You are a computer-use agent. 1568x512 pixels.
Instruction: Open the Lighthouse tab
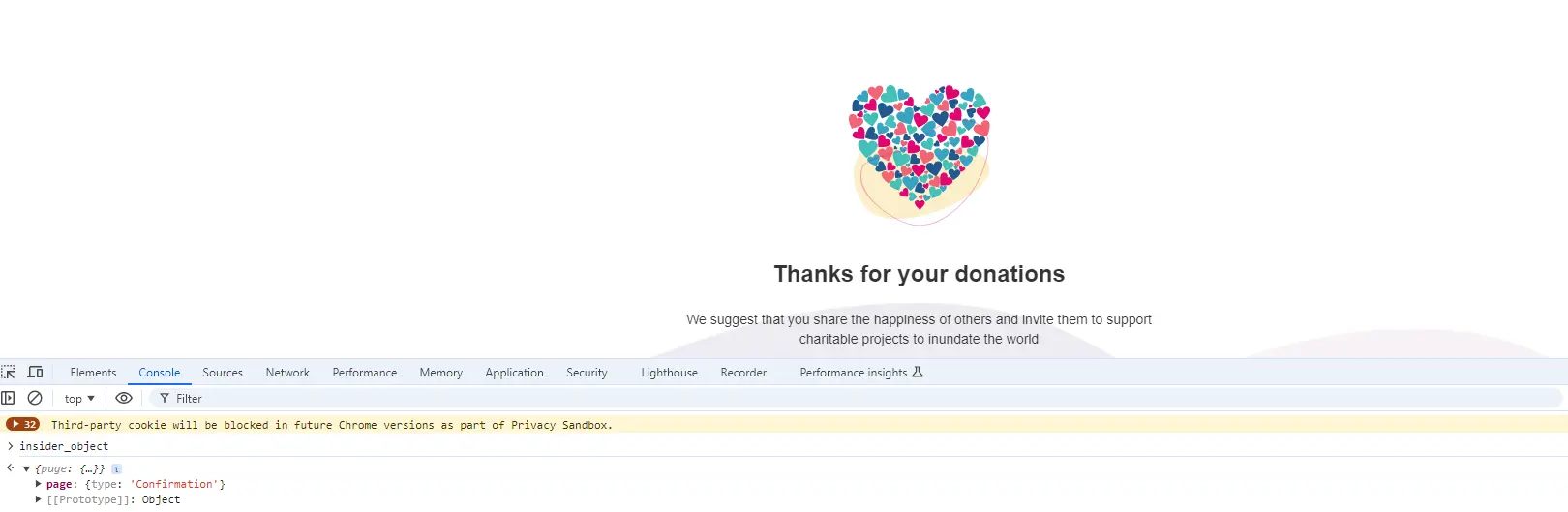(669, 372)
